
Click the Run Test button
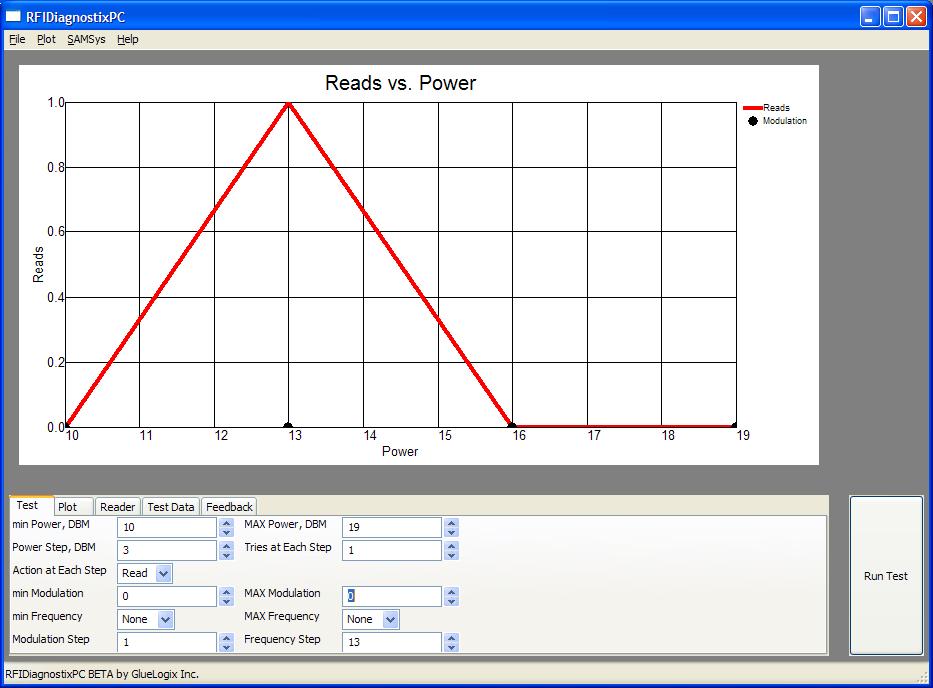click(x=886, y=576)
